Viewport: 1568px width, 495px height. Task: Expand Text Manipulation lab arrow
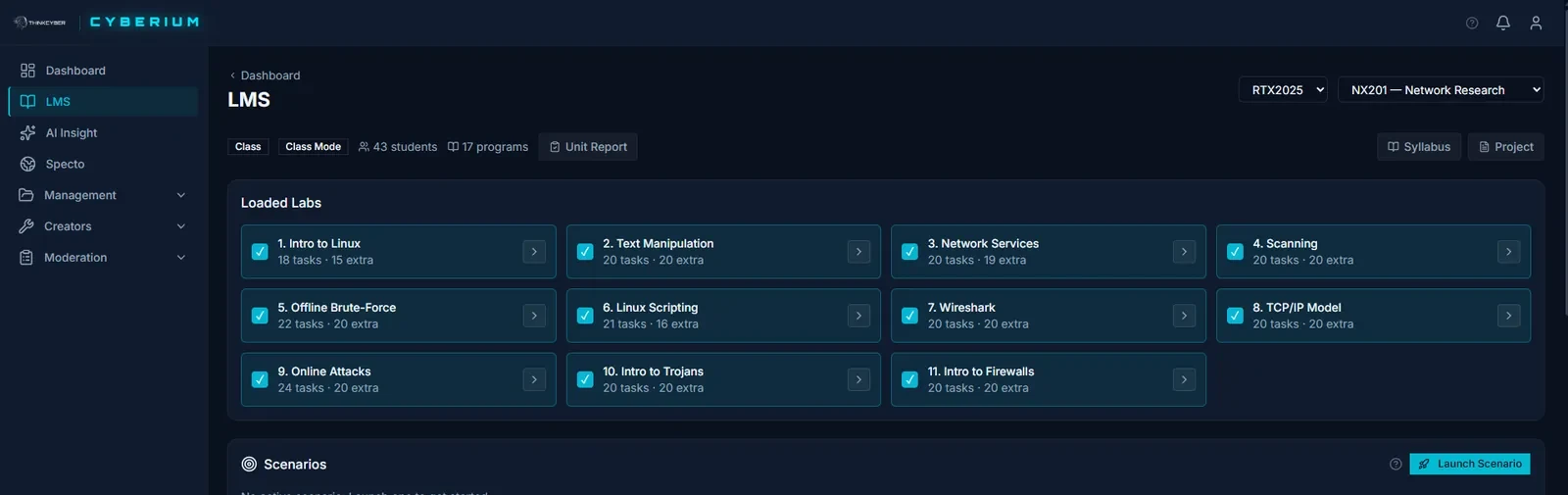858,252
